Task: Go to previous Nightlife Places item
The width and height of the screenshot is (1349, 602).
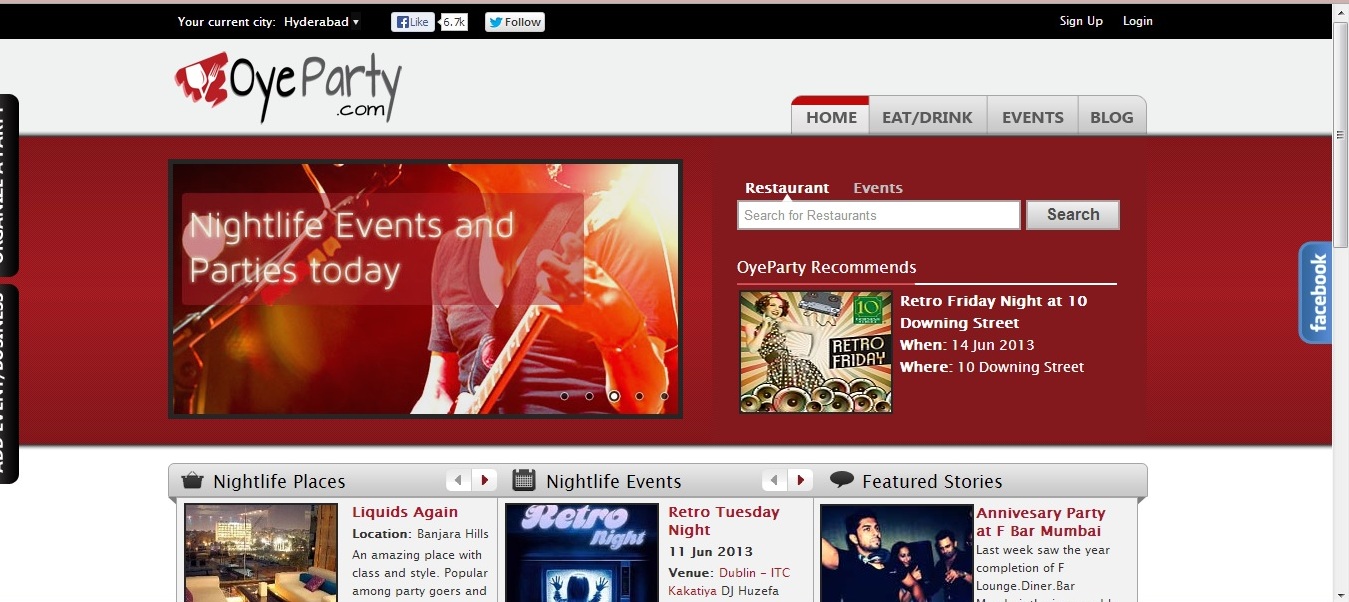Action: pyautogui.click(x=458, y=481)
